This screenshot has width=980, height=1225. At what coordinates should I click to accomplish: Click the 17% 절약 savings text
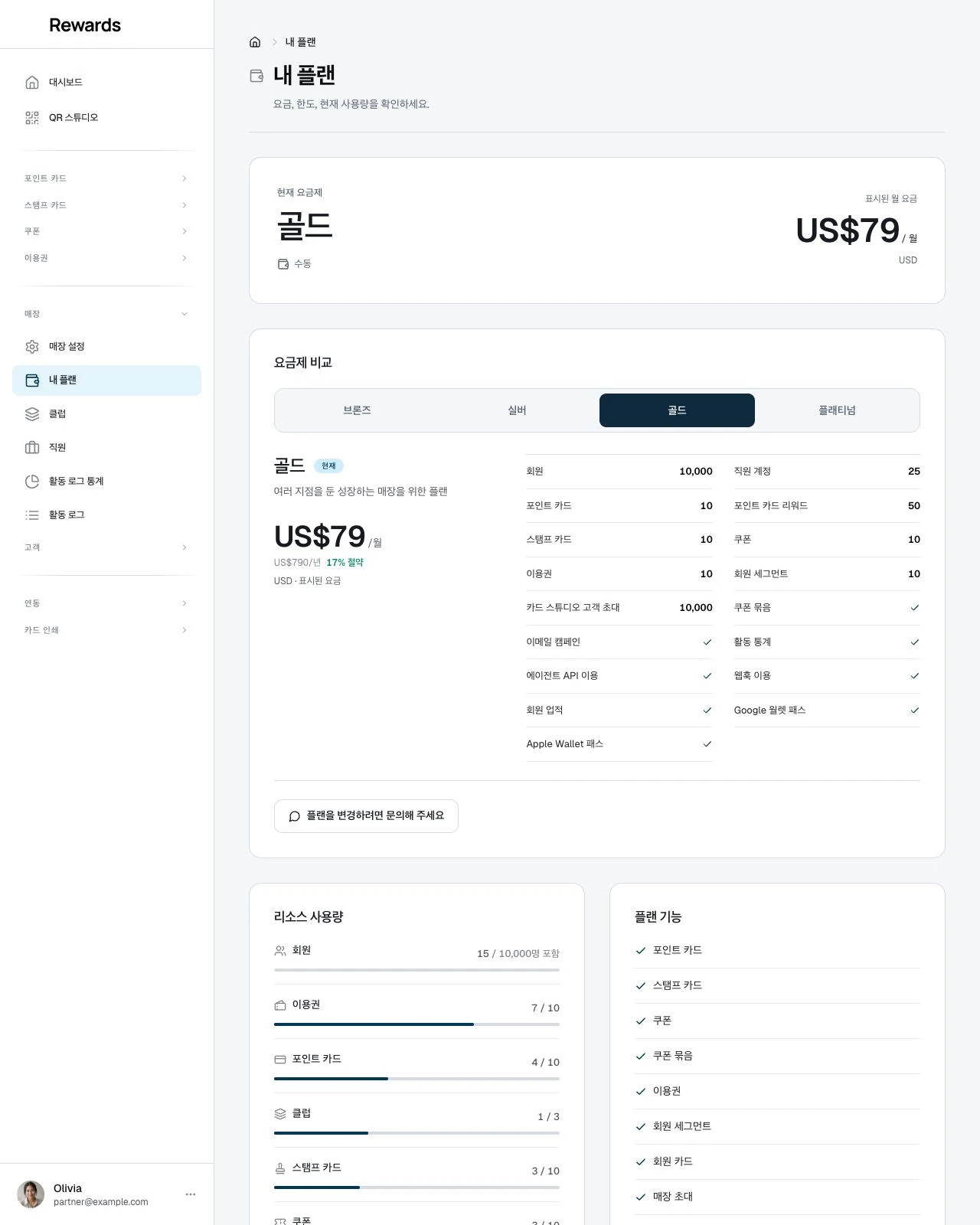coord(345,563)
